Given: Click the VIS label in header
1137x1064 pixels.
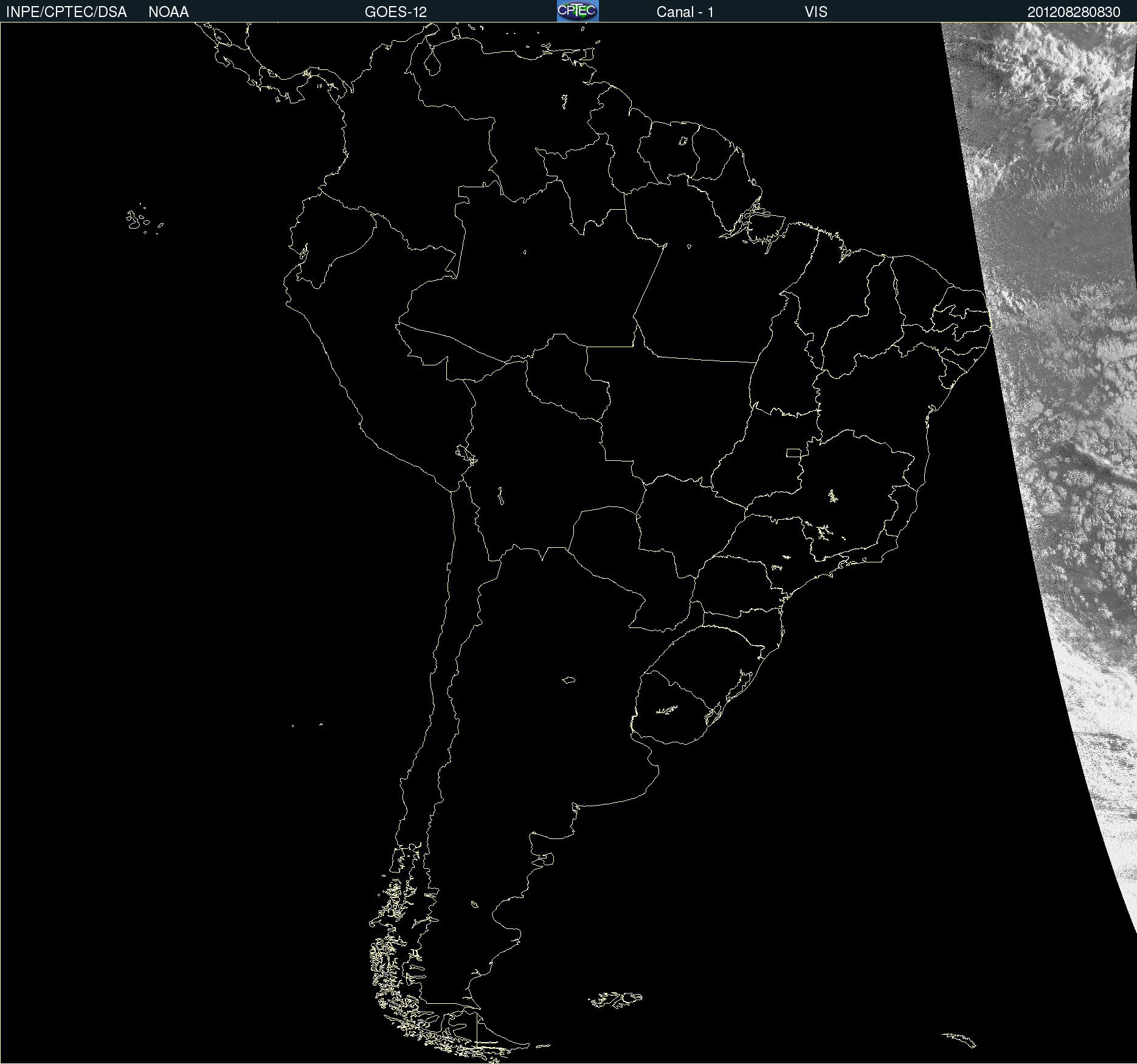Looking at the screenshot, I should pyautogui.click(x=816, y=12).
